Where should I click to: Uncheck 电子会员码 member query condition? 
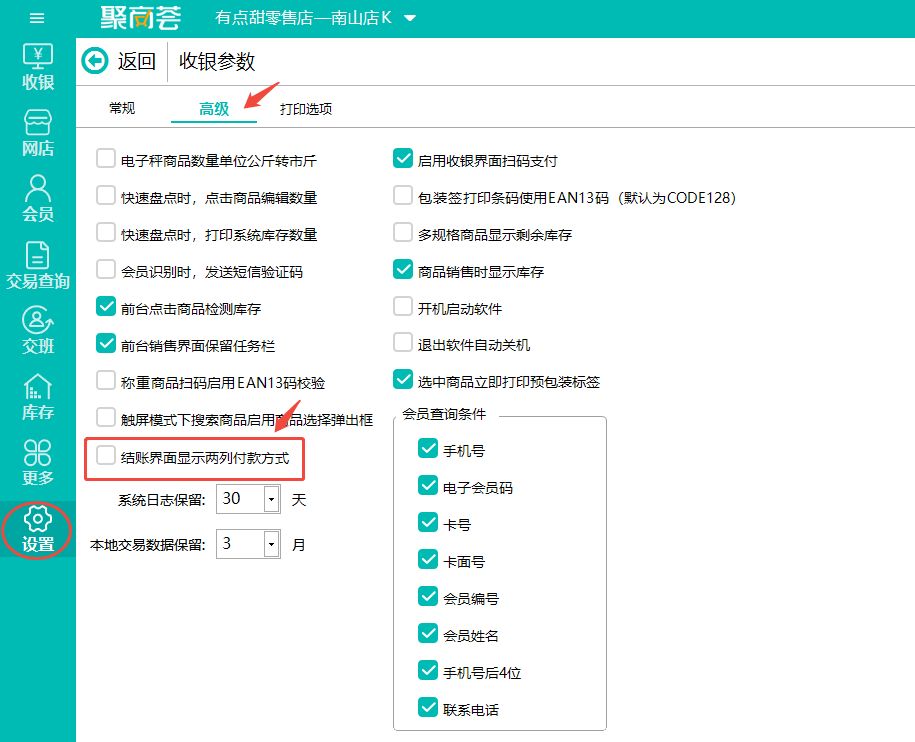point(428,486)
